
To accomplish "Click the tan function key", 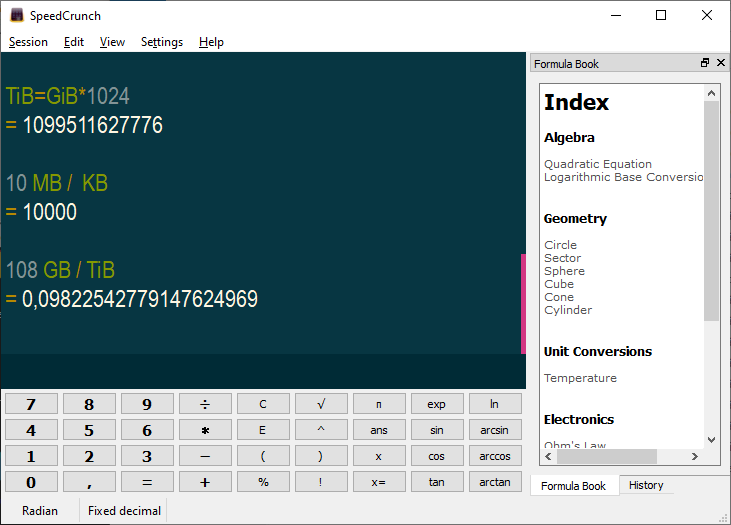I will (x=437, y=482).
